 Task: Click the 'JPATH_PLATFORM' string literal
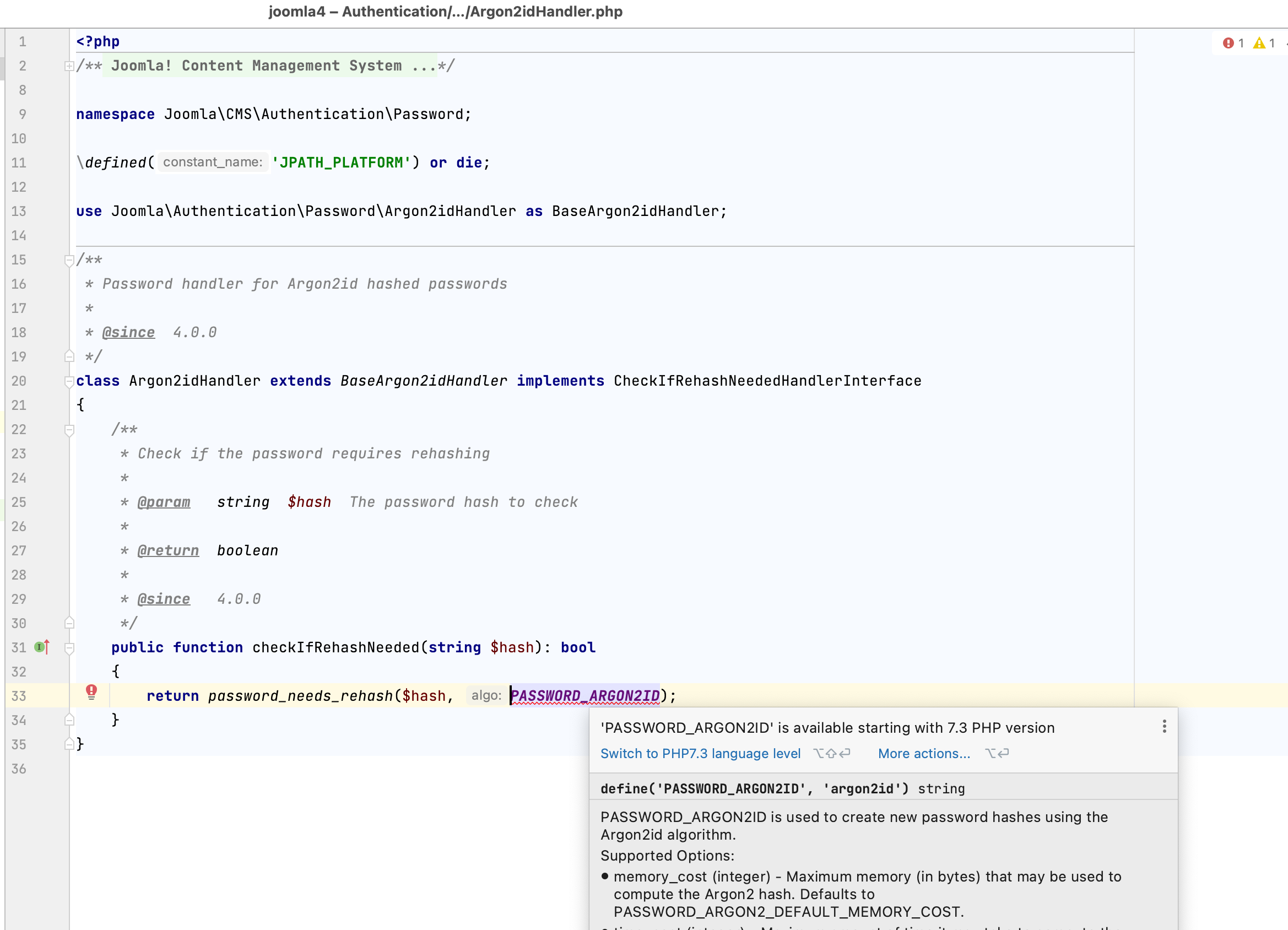pyautogui.click(x=341, y=163)
